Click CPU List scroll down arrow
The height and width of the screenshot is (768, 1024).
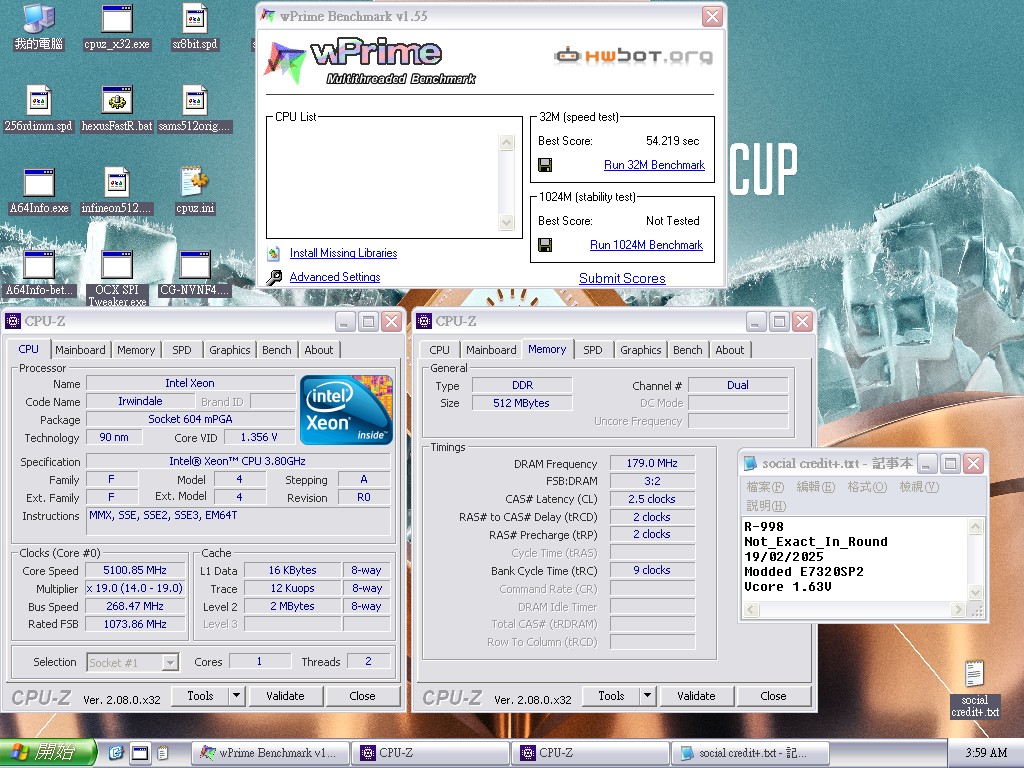(506, 223)
